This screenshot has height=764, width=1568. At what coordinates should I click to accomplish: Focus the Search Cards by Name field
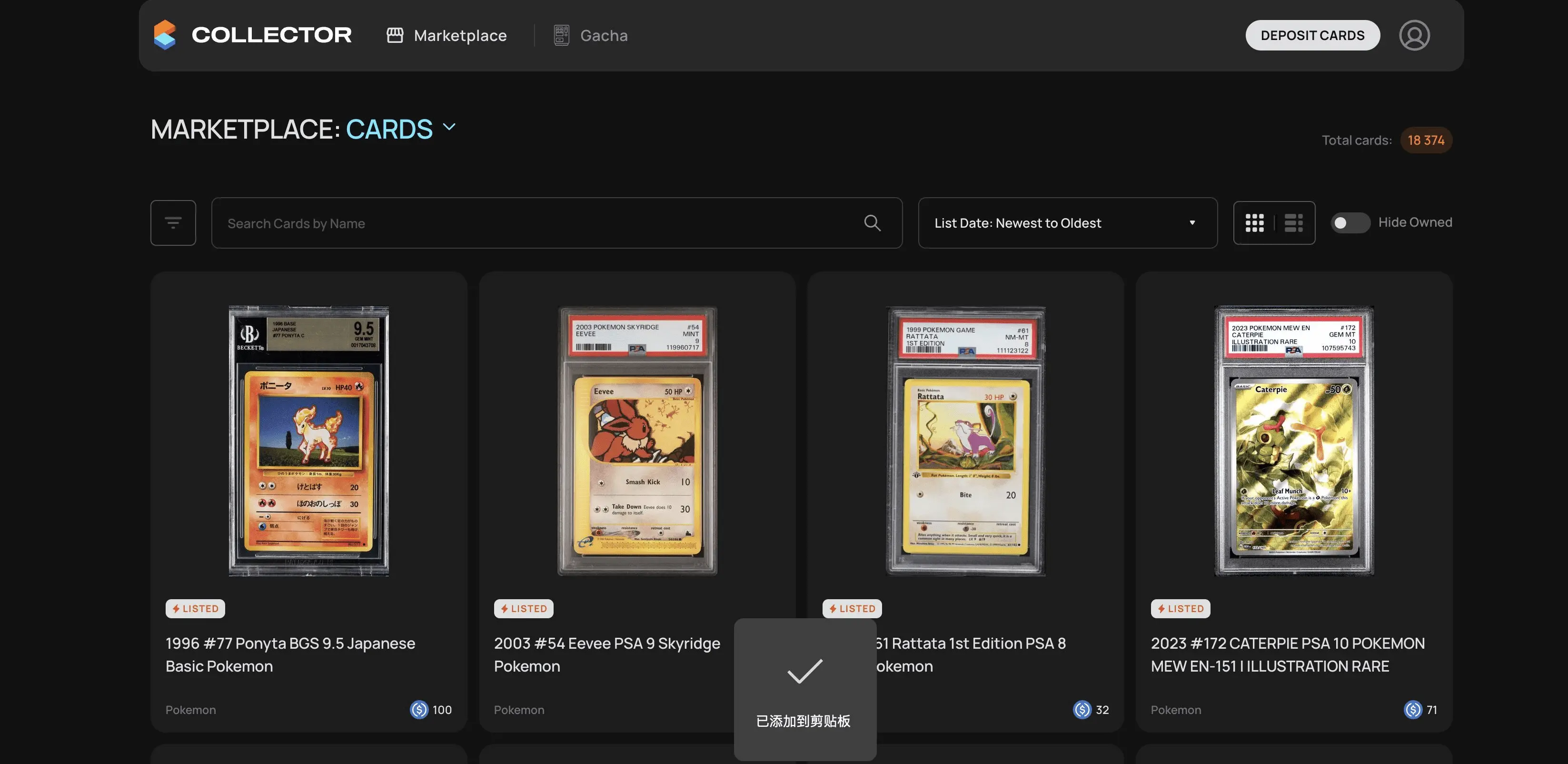[x=556, y=223]
